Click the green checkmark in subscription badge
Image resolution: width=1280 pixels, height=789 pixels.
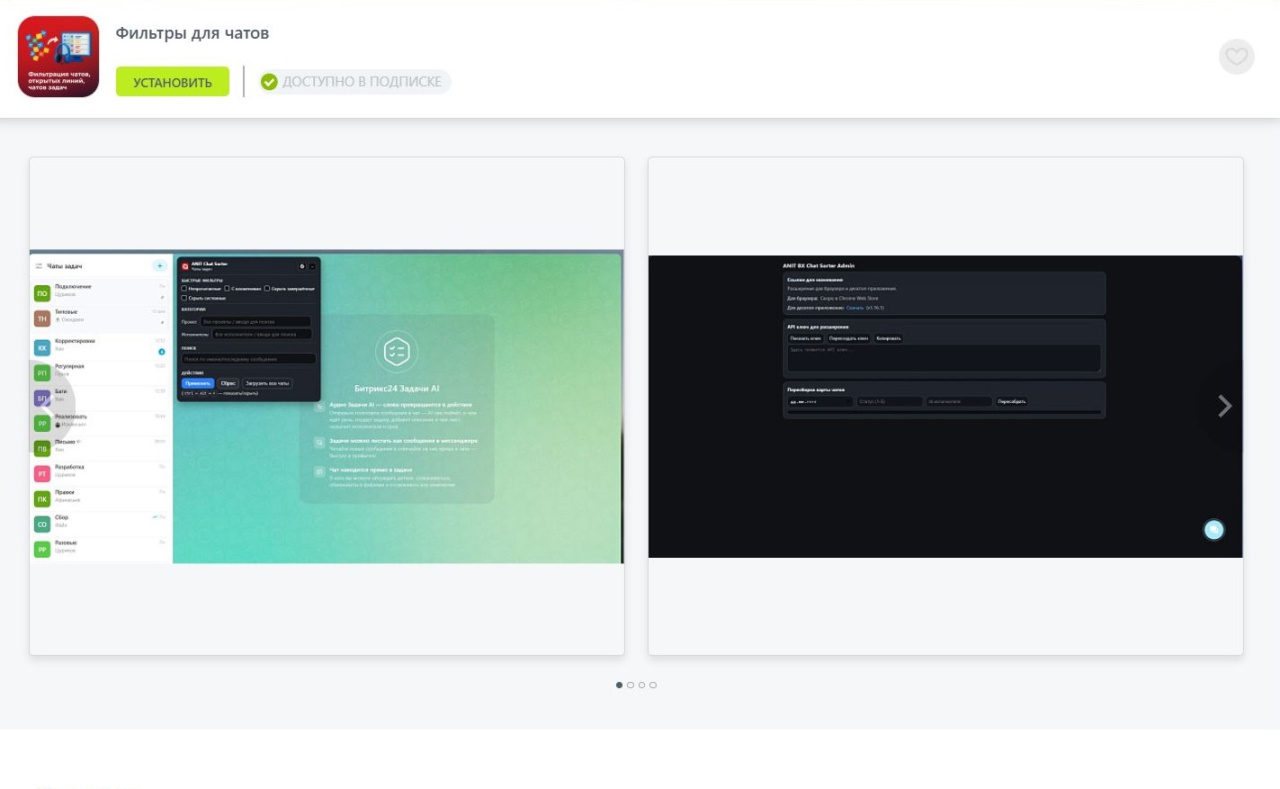[269, 82]
